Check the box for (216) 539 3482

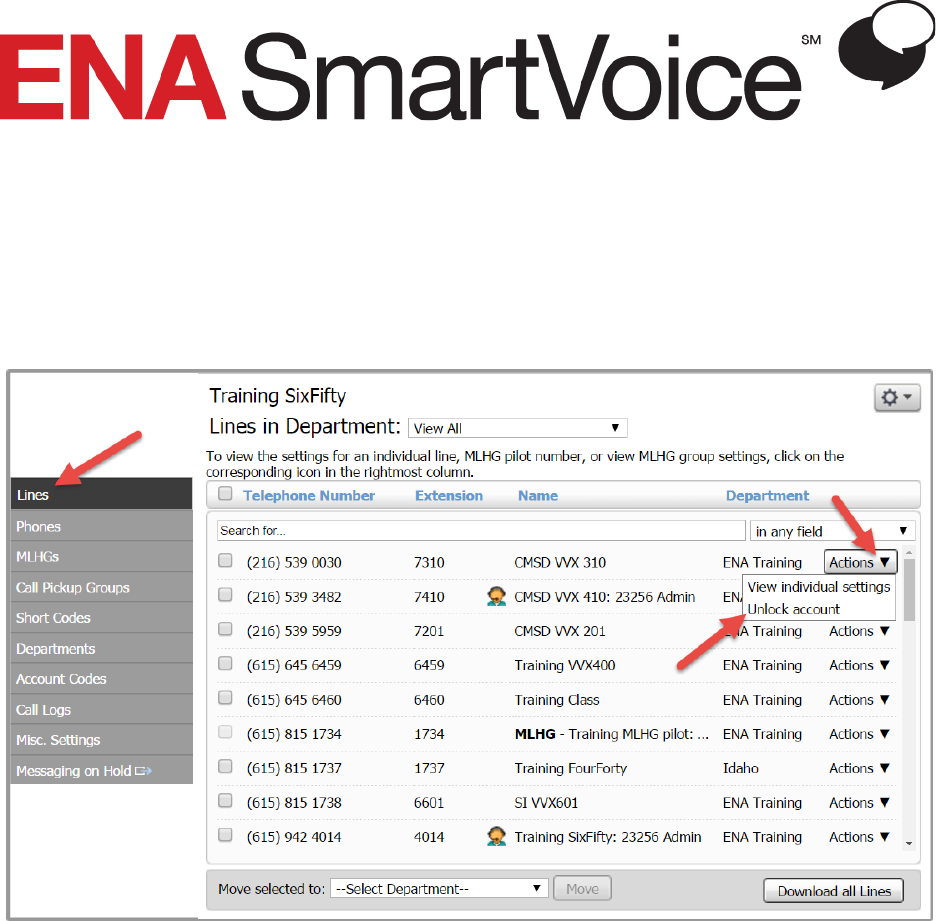(x=225, y=595)
